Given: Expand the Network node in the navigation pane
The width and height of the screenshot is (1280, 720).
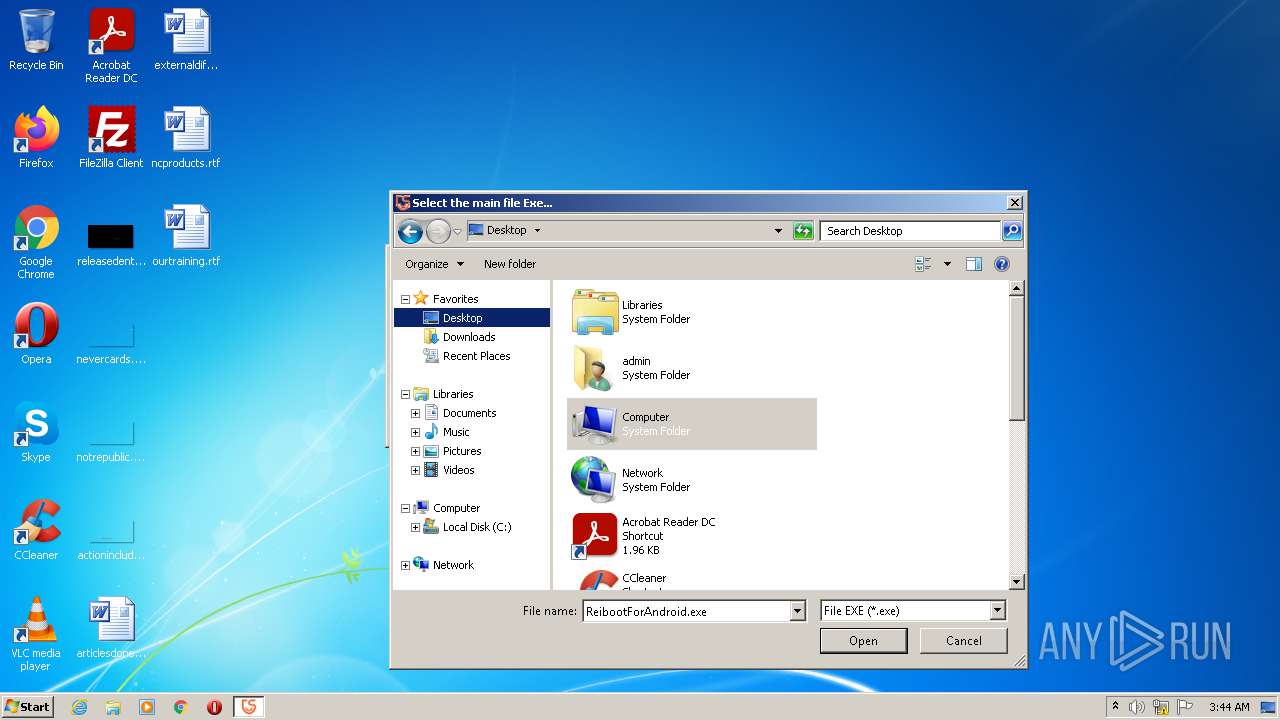Looking at the screenshot, I should (405, 565).
